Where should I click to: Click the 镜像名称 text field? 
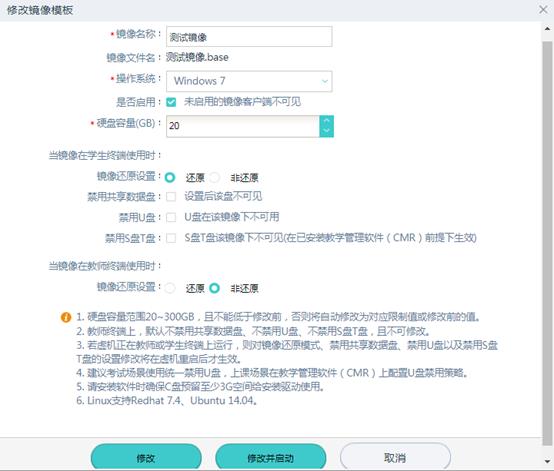click(249, 36)
